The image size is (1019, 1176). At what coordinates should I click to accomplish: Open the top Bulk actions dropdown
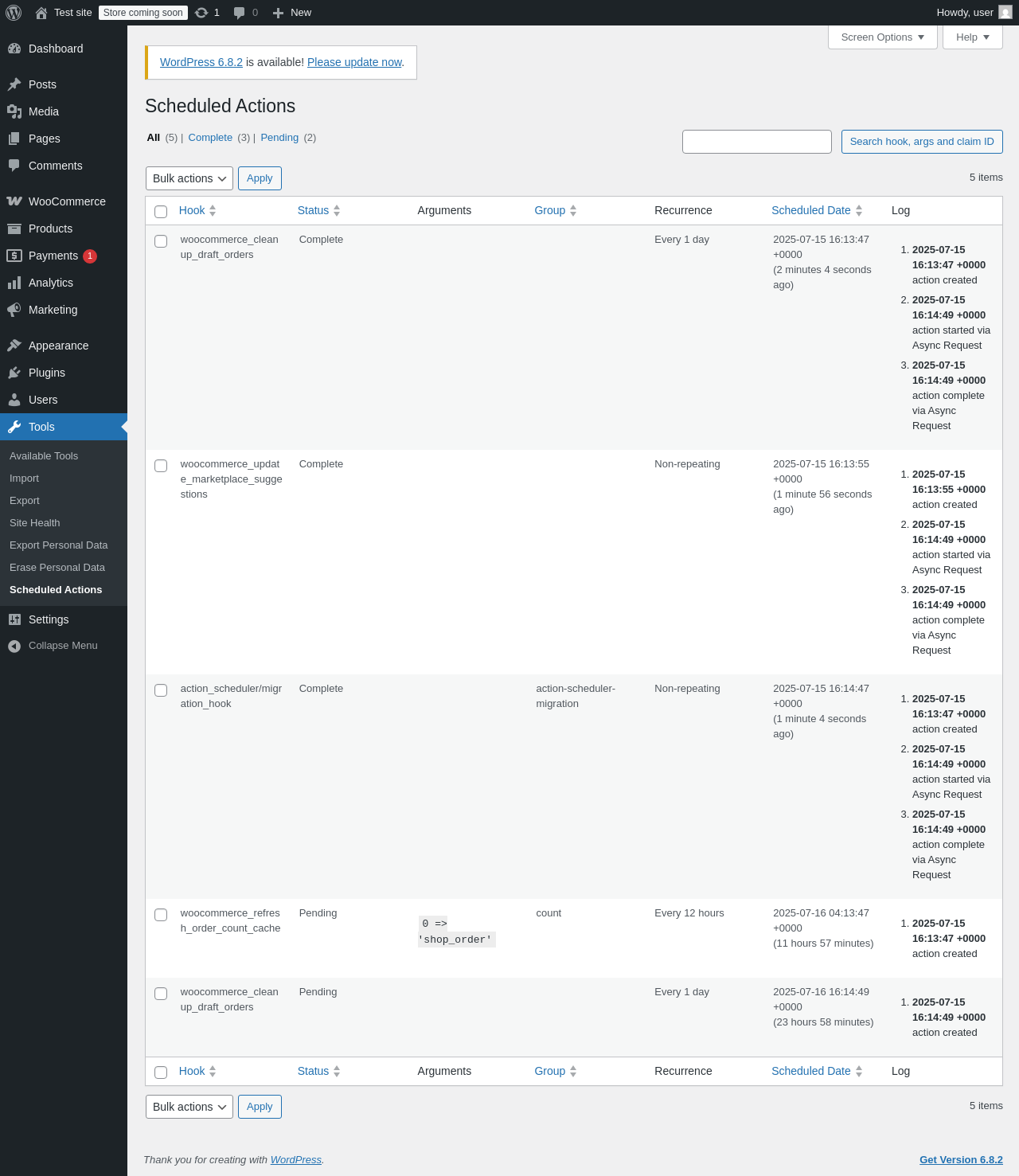coord(189,178)
